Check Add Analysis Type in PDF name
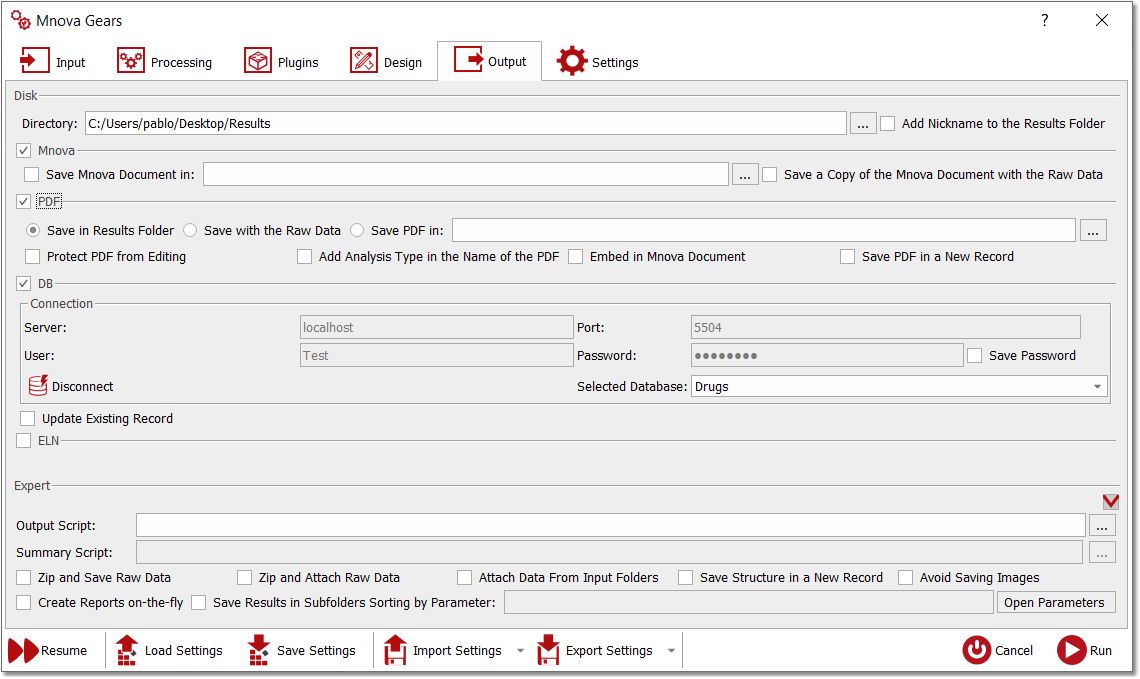1140x679 pixels. [305, 257]
